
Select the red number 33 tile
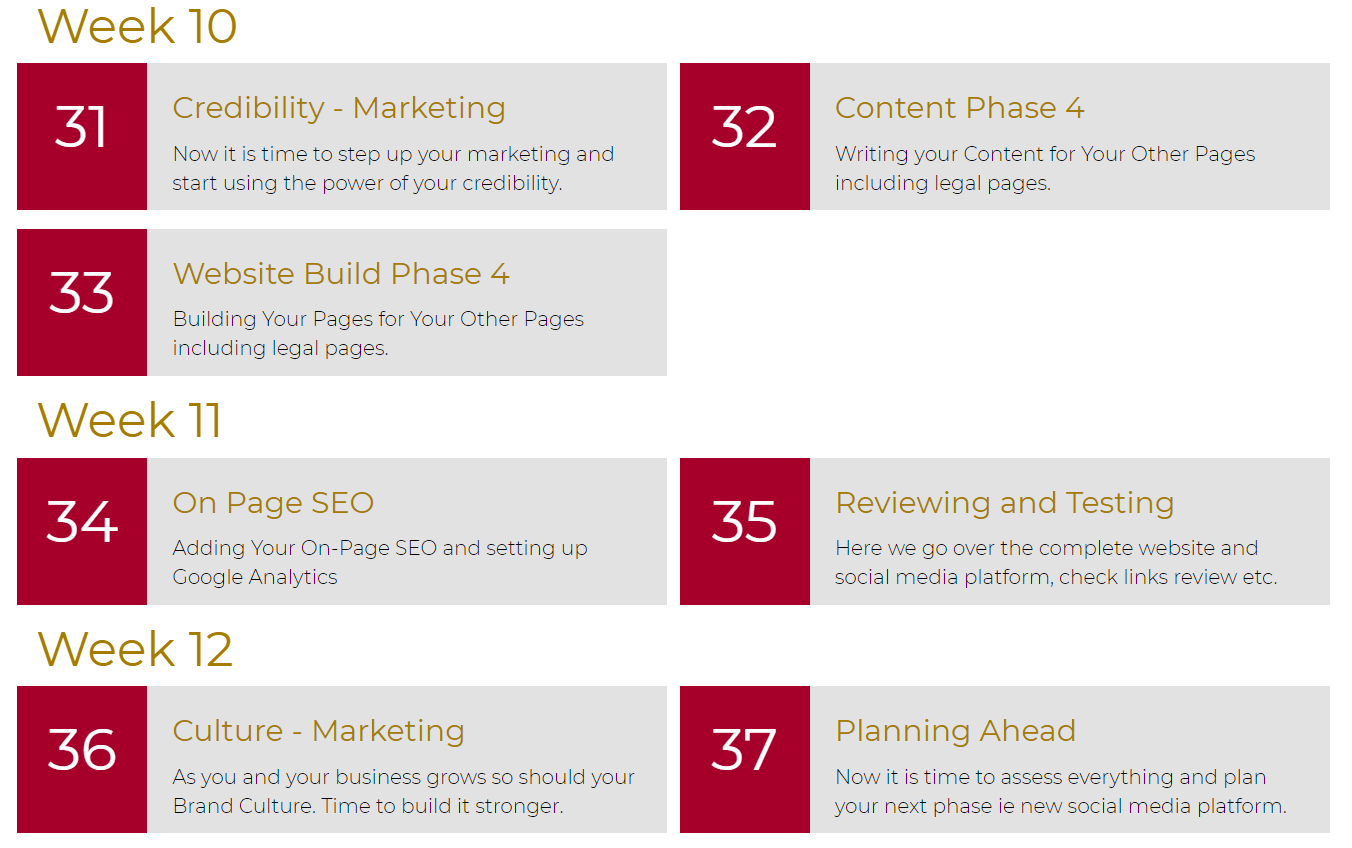point(82,302)
